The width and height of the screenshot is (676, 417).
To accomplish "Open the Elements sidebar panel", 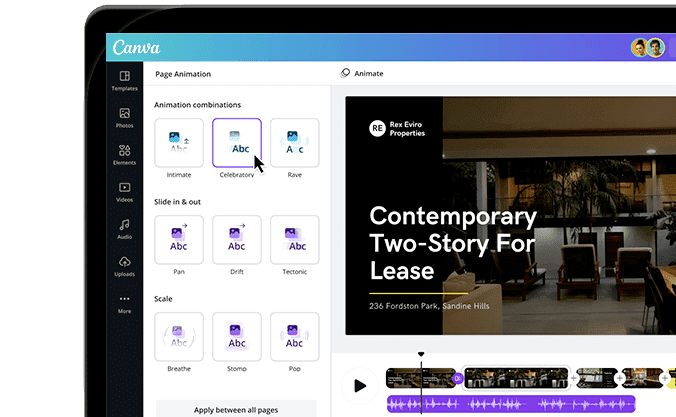I will click(x=125, y=155).
